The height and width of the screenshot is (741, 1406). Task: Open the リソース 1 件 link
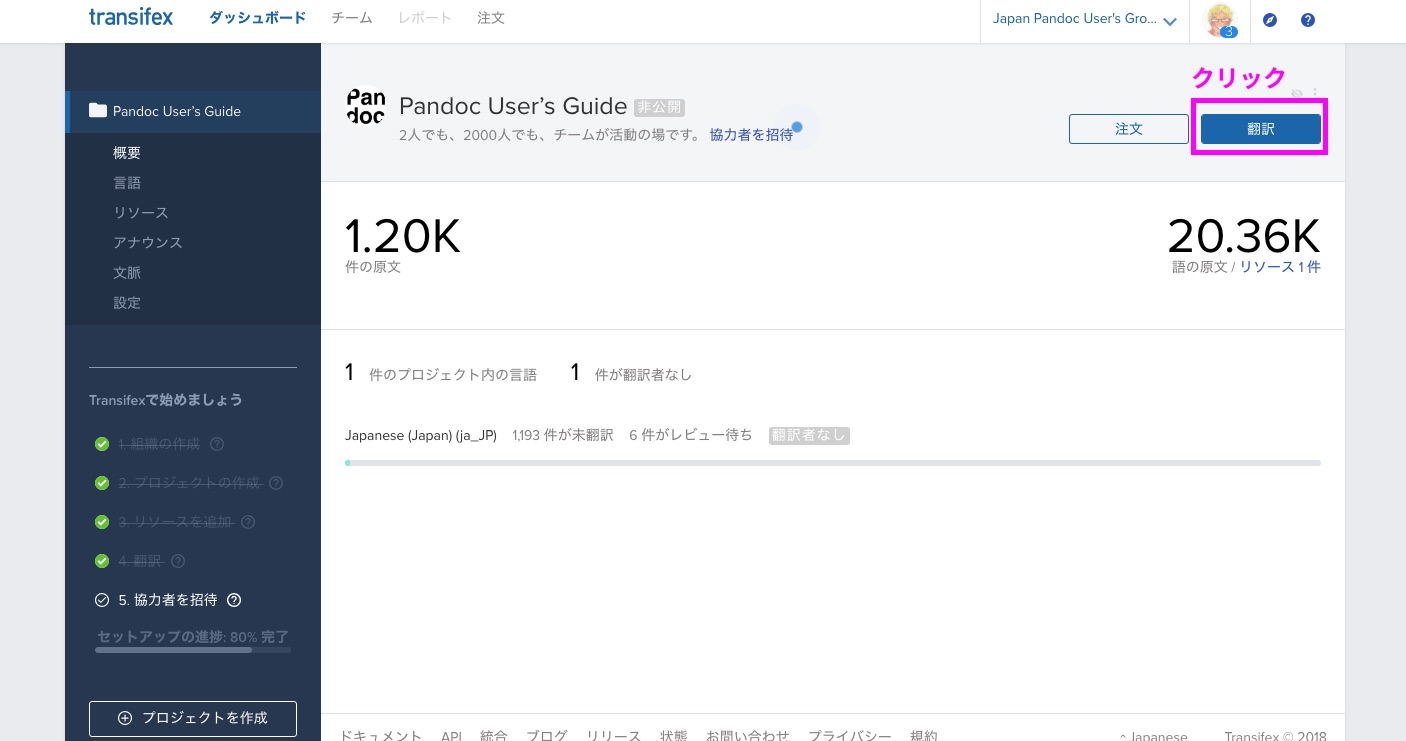[x=1280, y=267]
